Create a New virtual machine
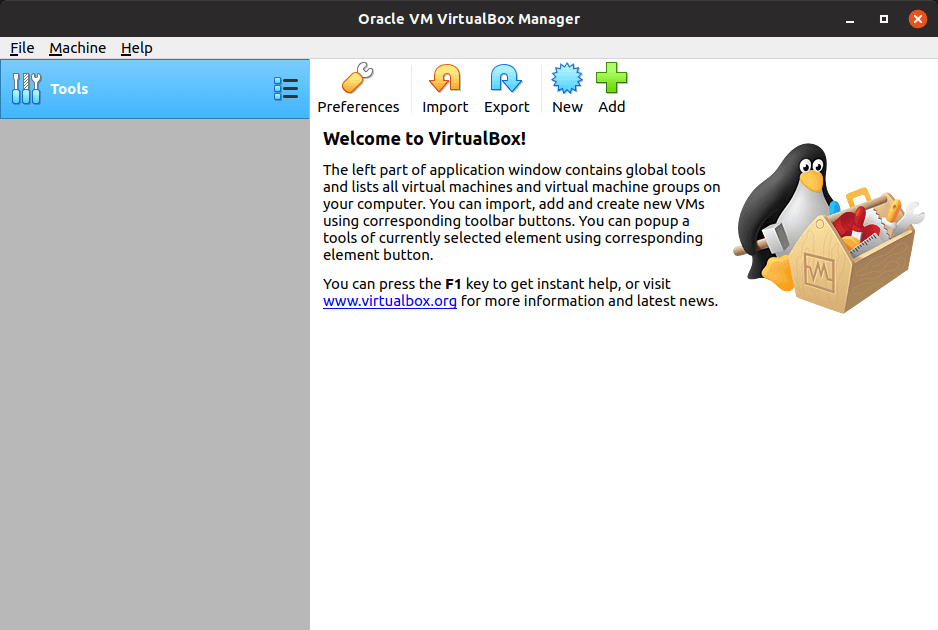Image resolution: width=938 pixels, height=630 pixels. pyautogui.click(x=567, y=88)
